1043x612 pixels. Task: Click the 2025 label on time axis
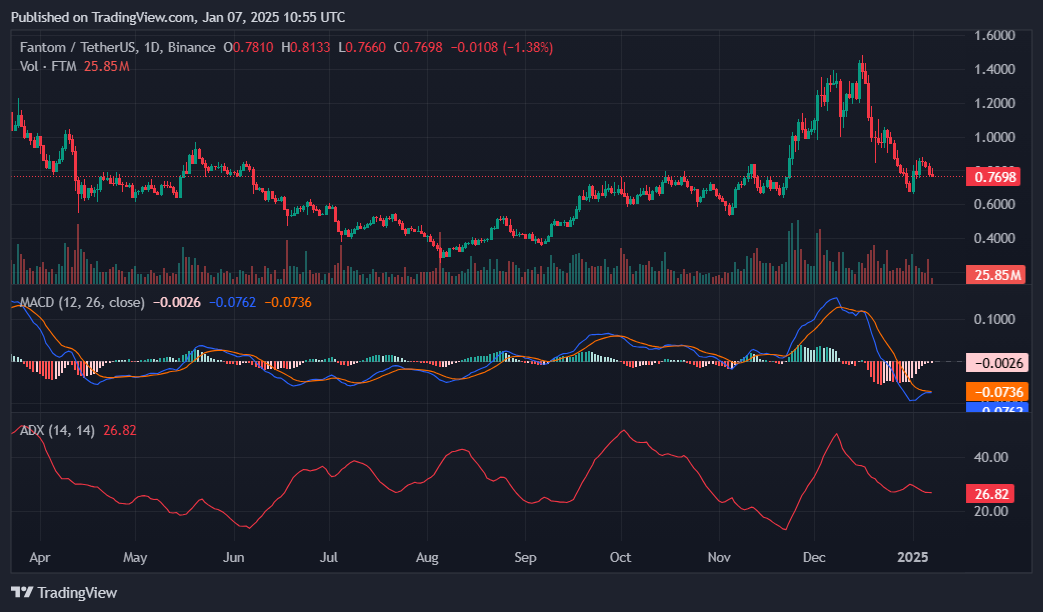click(913, 557)
